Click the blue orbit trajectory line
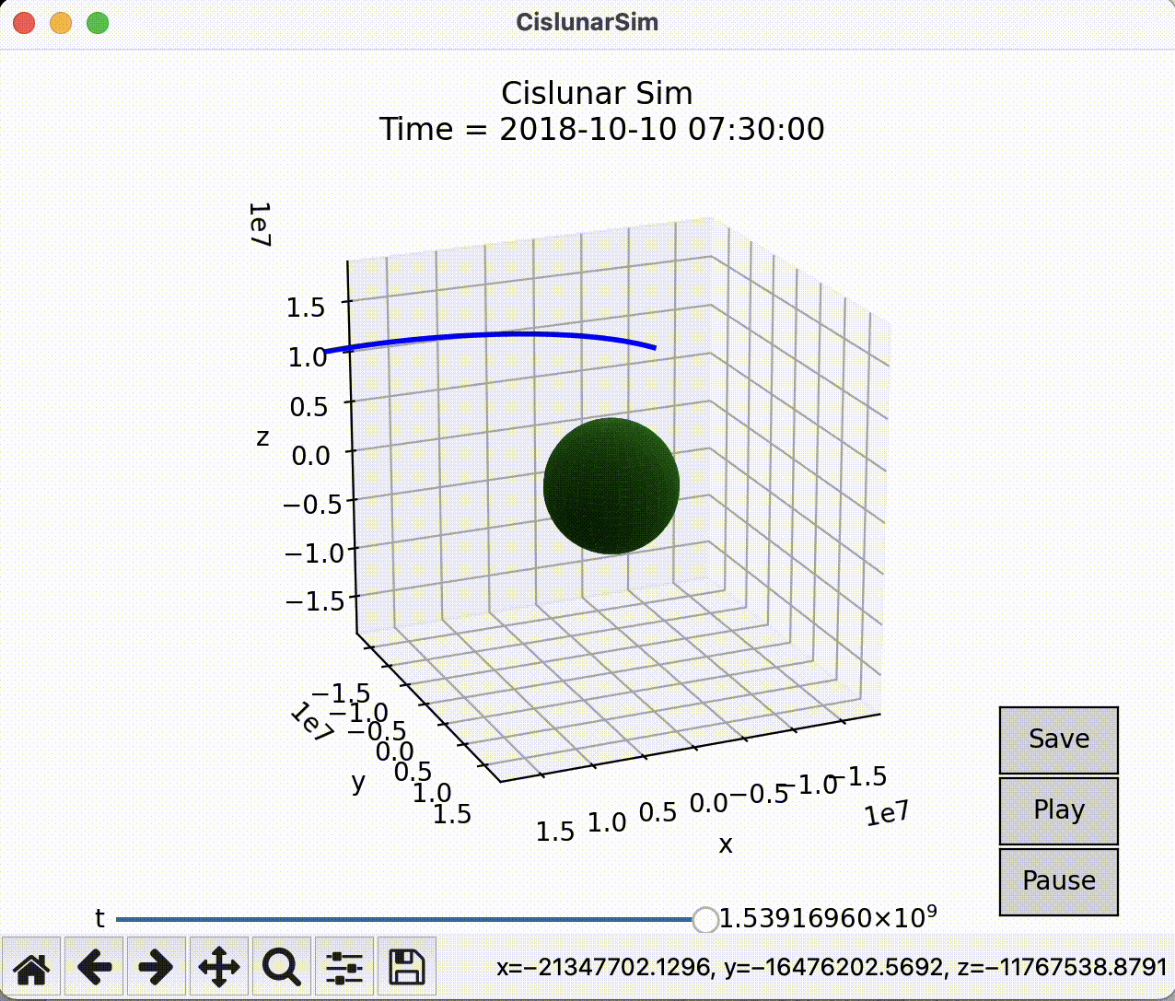Viewport: 1175px width, 1001px height. 491,339
